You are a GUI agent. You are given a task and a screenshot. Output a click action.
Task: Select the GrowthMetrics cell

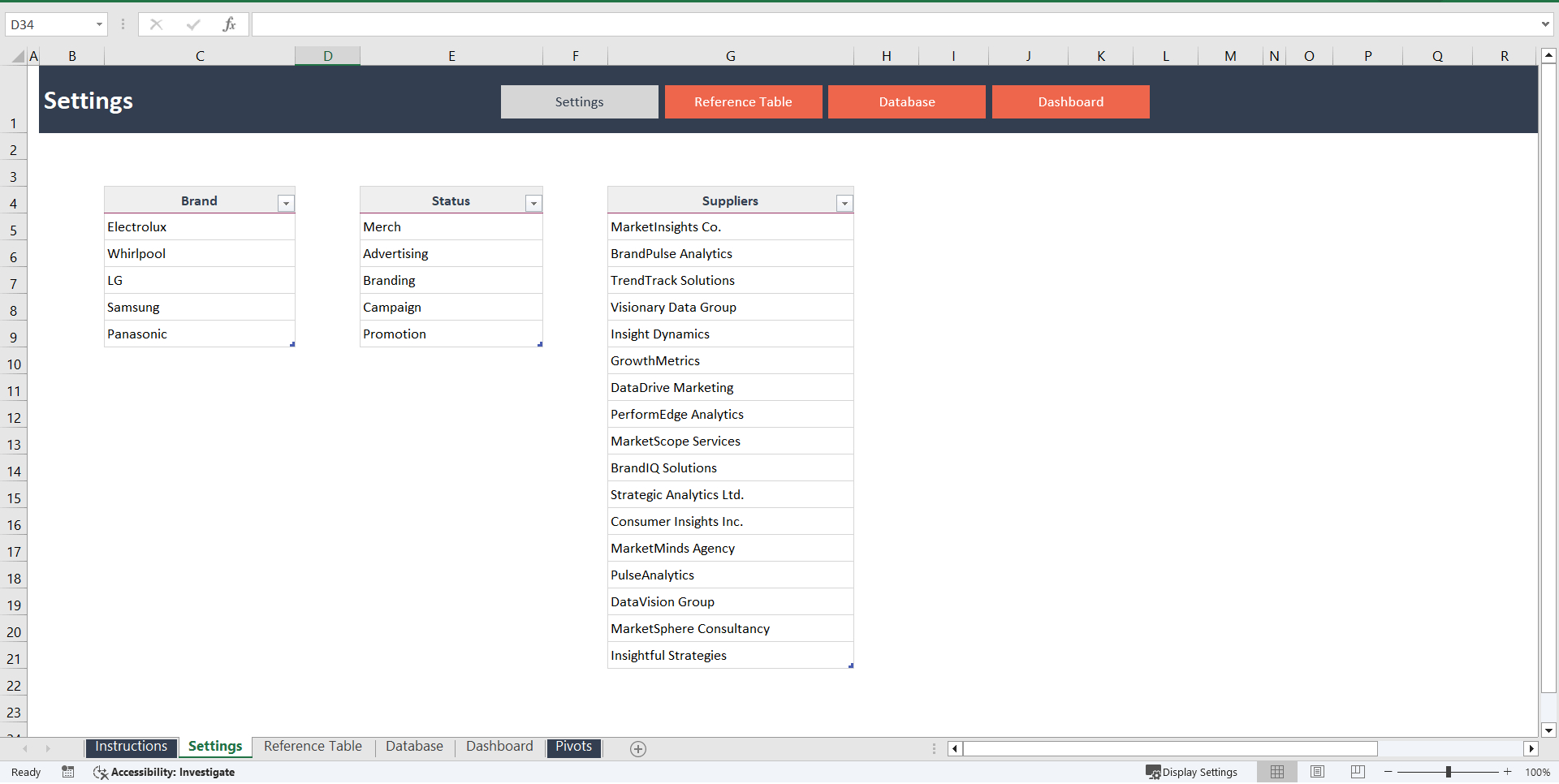[x=731, y=361]
